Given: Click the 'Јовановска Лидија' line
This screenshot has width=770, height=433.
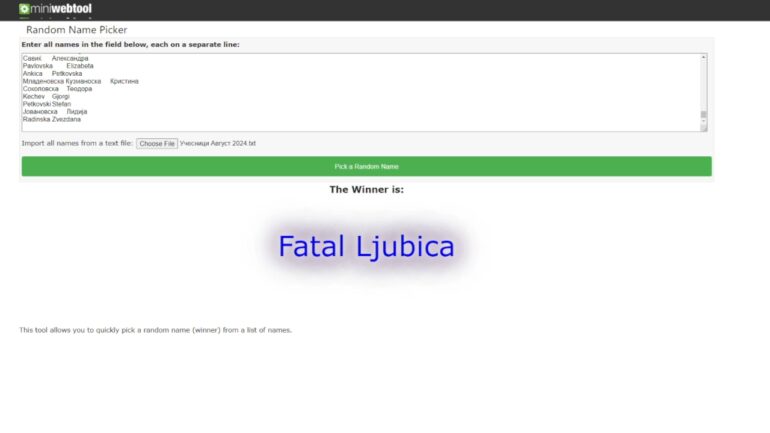Looking at the screenshot, I should coord(55,112).
